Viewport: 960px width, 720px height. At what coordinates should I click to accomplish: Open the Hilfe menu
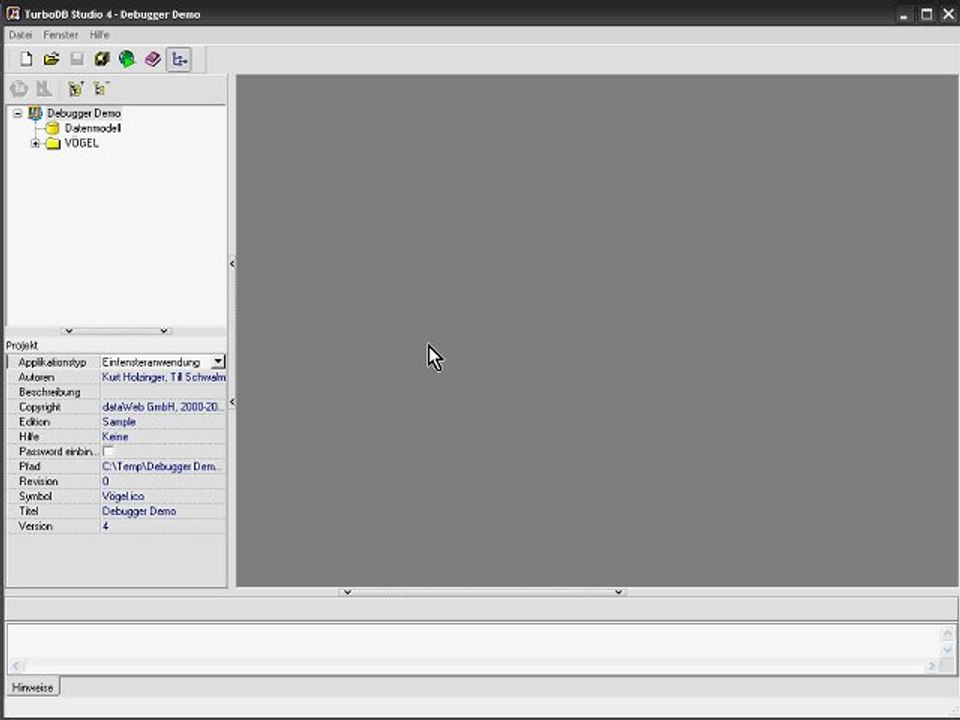[x=99, y=35]
